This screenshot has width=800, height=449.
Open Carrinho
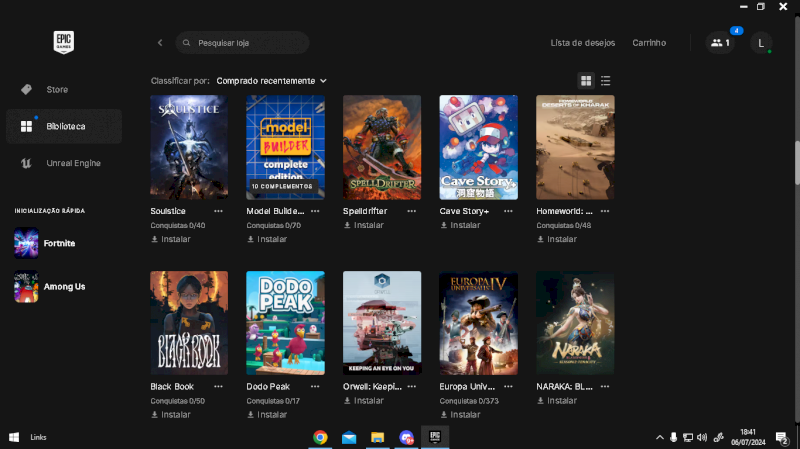[649, 43]
